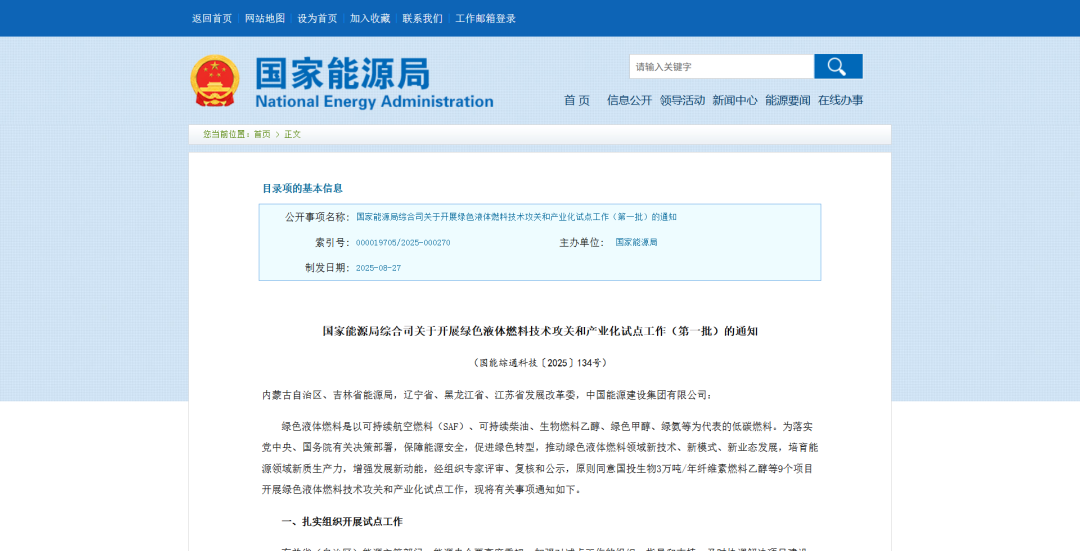Click the national emblem logo
Viewport: 1080px width, 551px height.
tap(215, 81)
